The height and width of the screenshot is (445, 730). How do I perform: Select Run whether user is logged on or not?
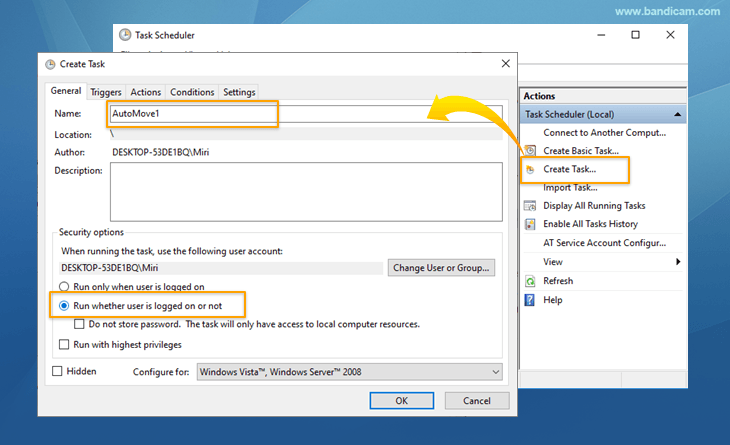coord(64,306)
